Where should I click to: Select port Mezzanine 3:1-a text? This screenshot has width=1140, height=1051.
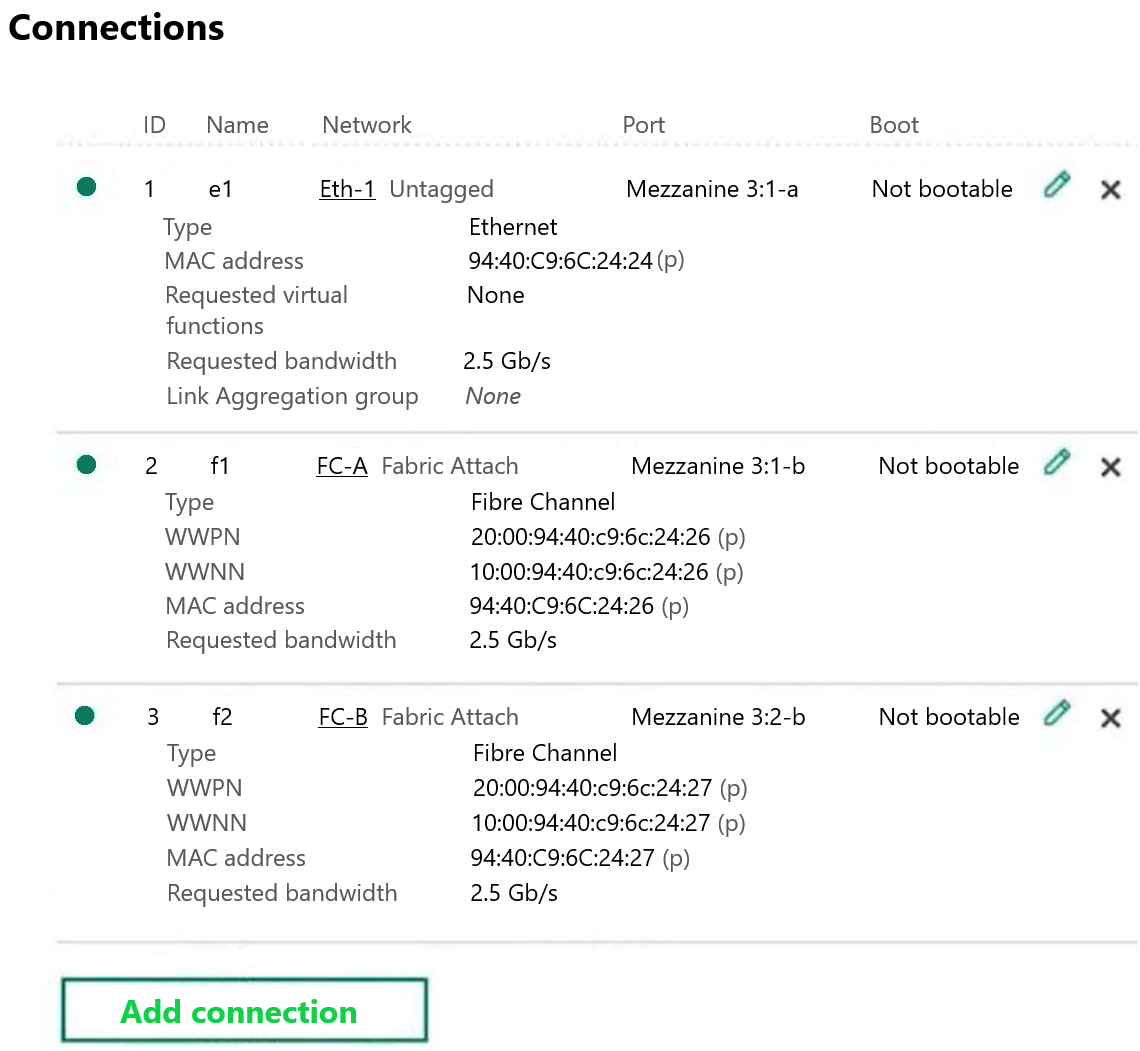click(712, 189)
